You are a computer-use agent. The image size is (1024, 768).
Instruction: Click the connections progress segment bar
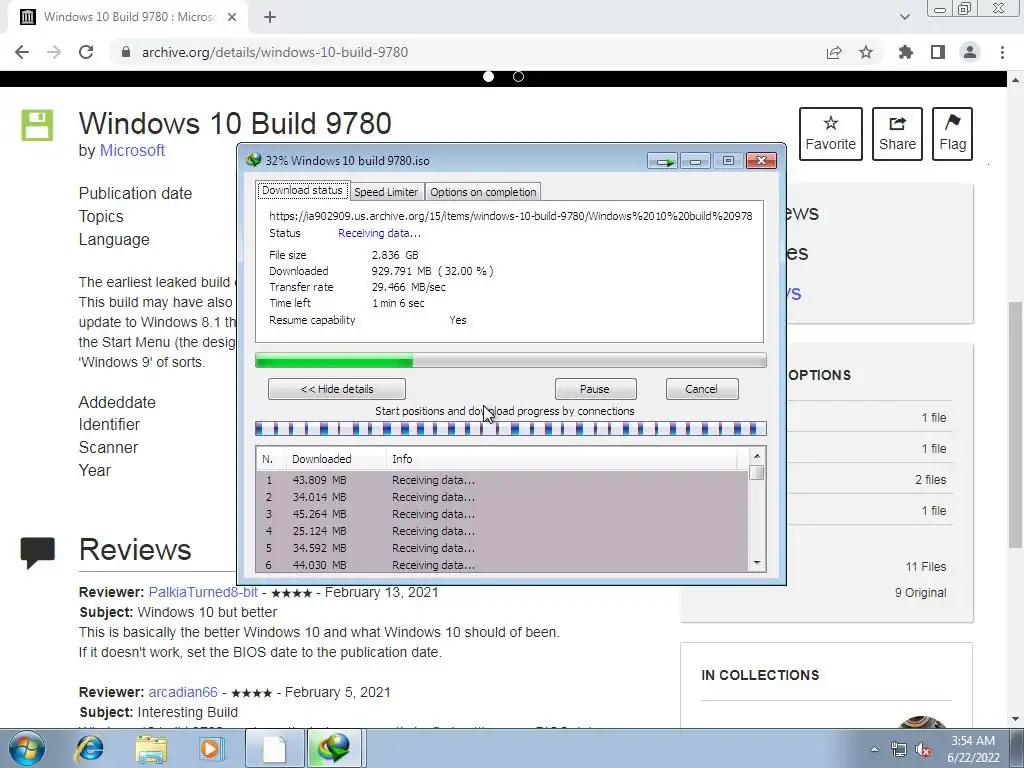(x=511, y=429)
